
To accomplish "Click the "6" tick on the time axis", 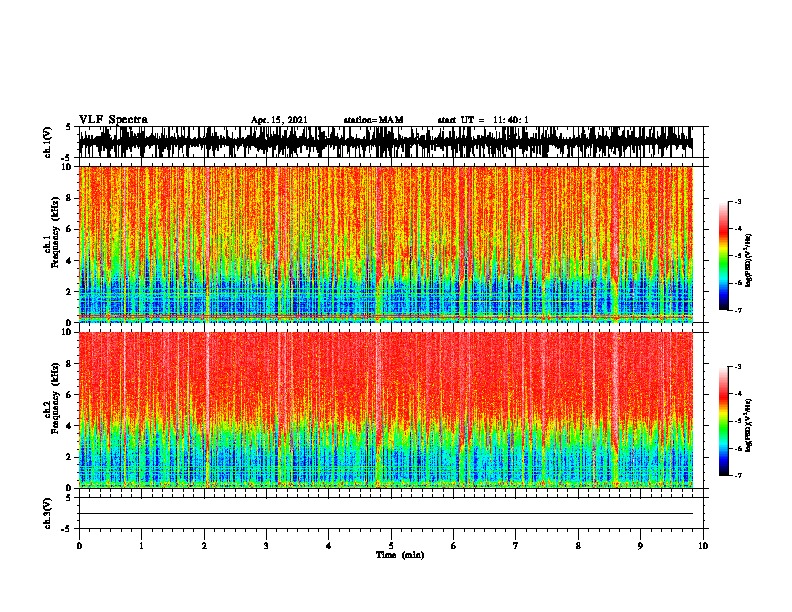I will [x=454, y=546].
